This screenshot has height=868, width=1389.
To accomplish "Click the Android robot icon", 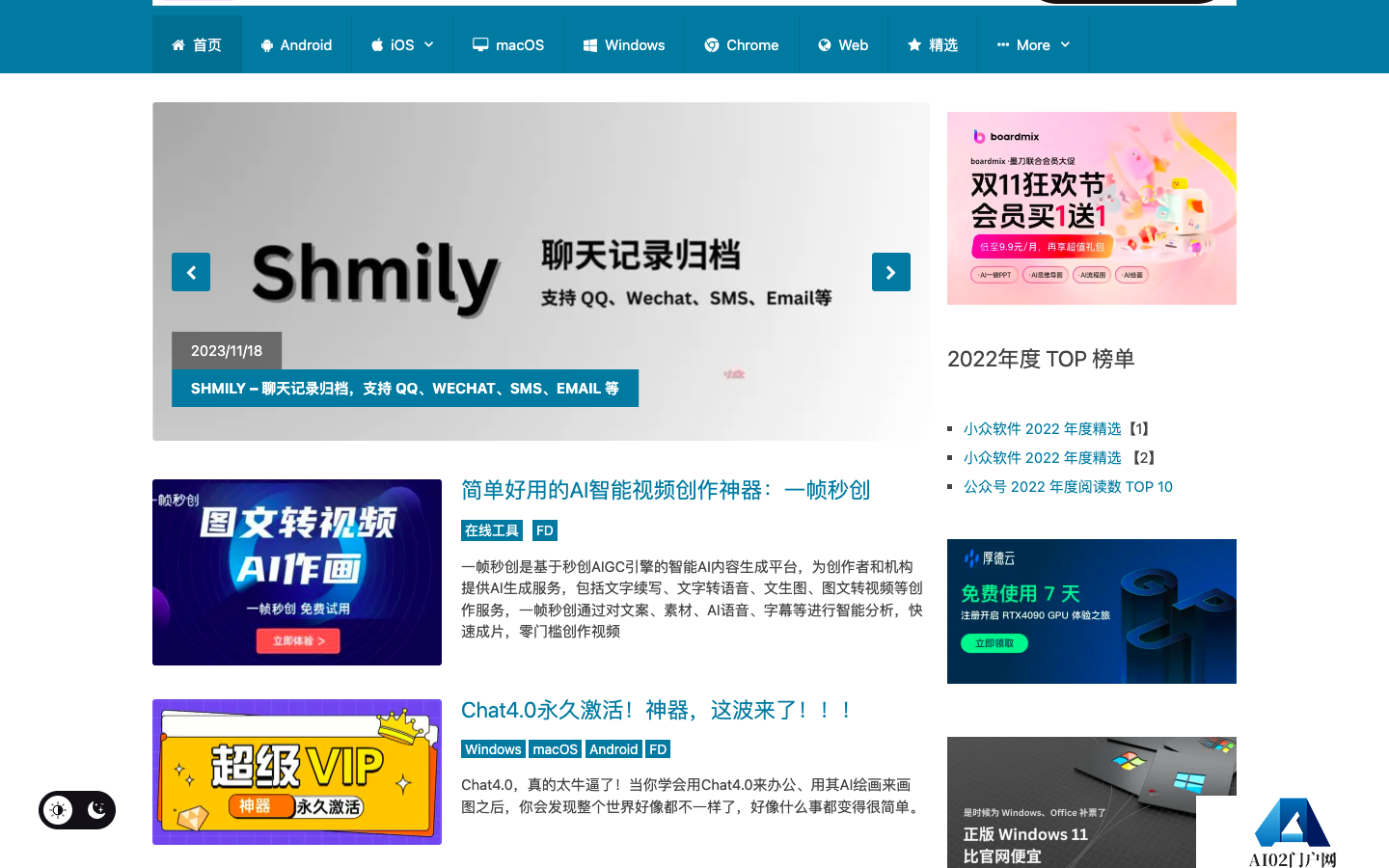I will [x=267, y=45].
